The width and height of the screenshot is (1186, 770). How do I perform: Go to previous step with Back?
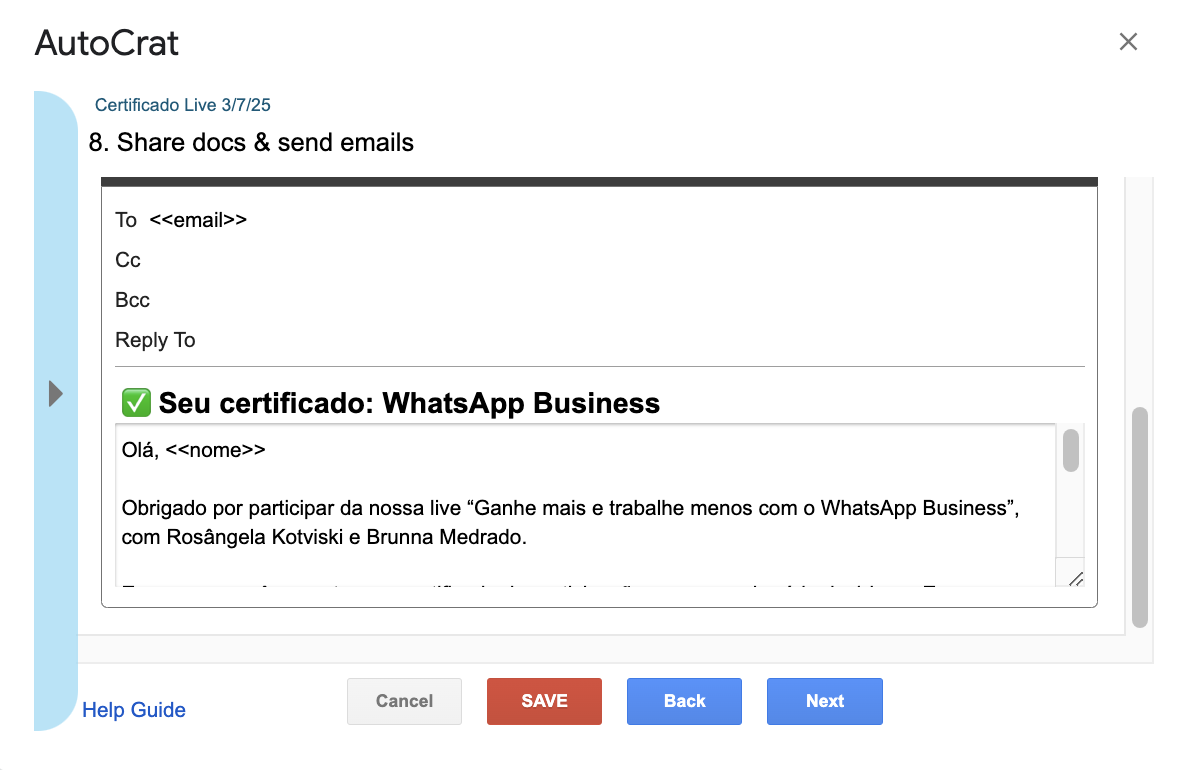tap(685, 701)
